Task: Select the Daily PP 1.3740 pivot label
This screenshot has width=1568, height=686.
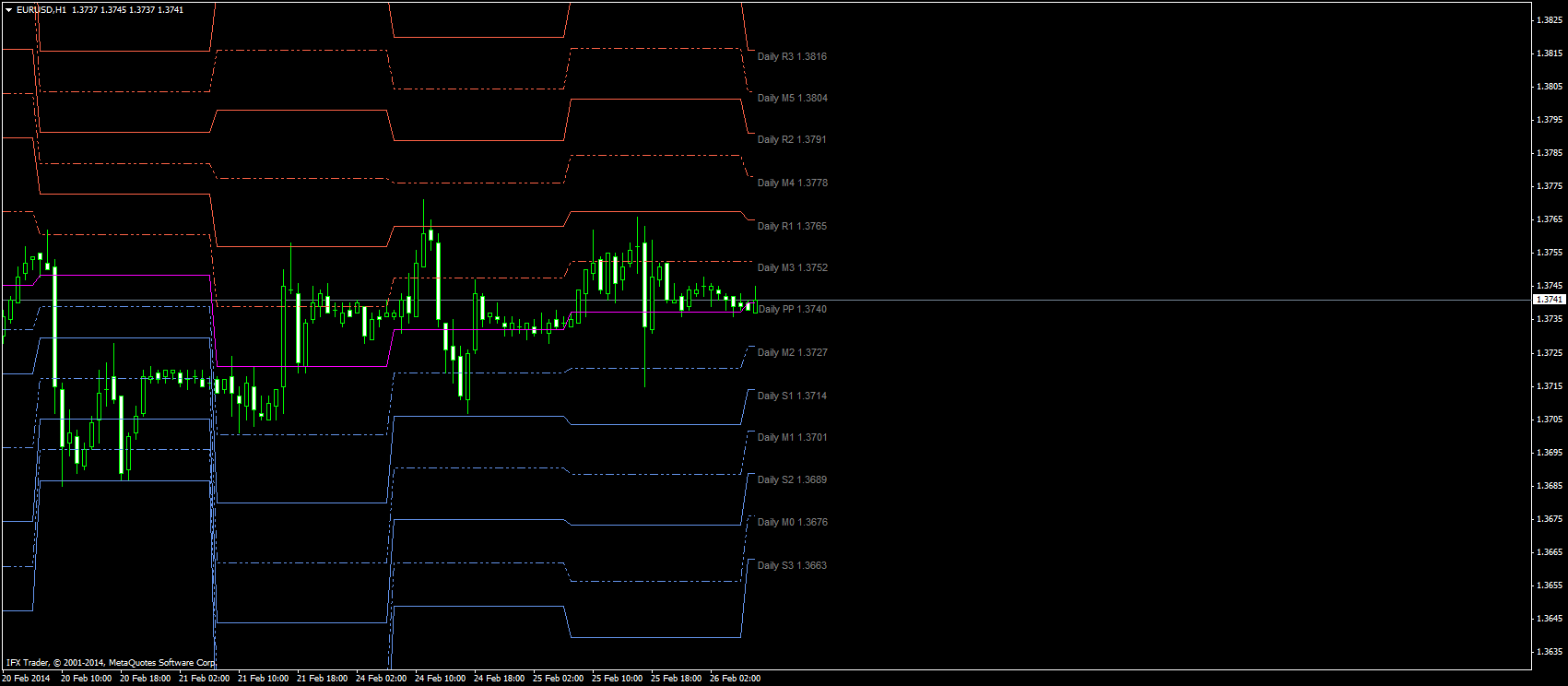Action: click(792, 309)
